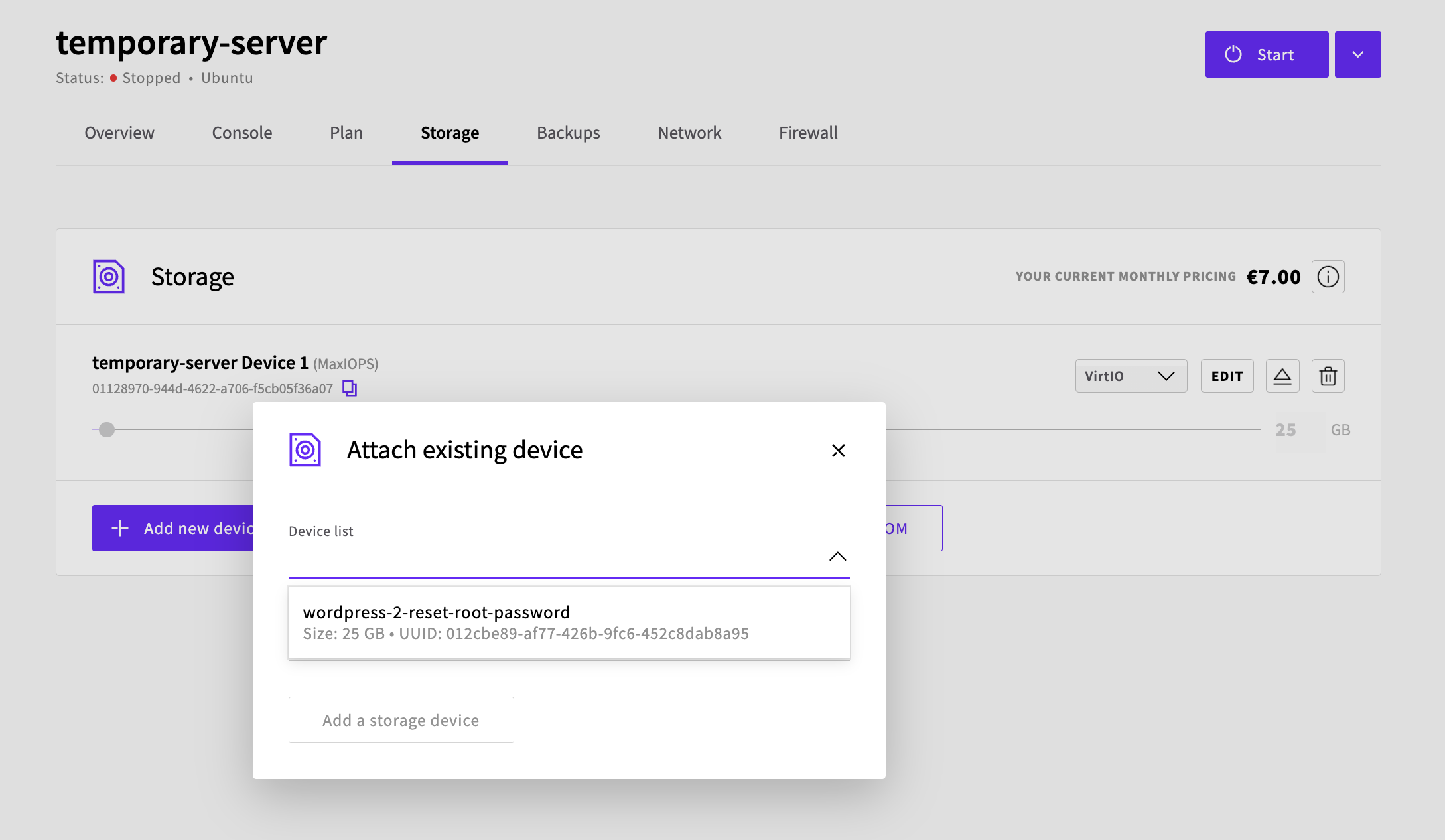
Task: Click the €7.00 monthly price
Action: click(x=1274, y=277)
